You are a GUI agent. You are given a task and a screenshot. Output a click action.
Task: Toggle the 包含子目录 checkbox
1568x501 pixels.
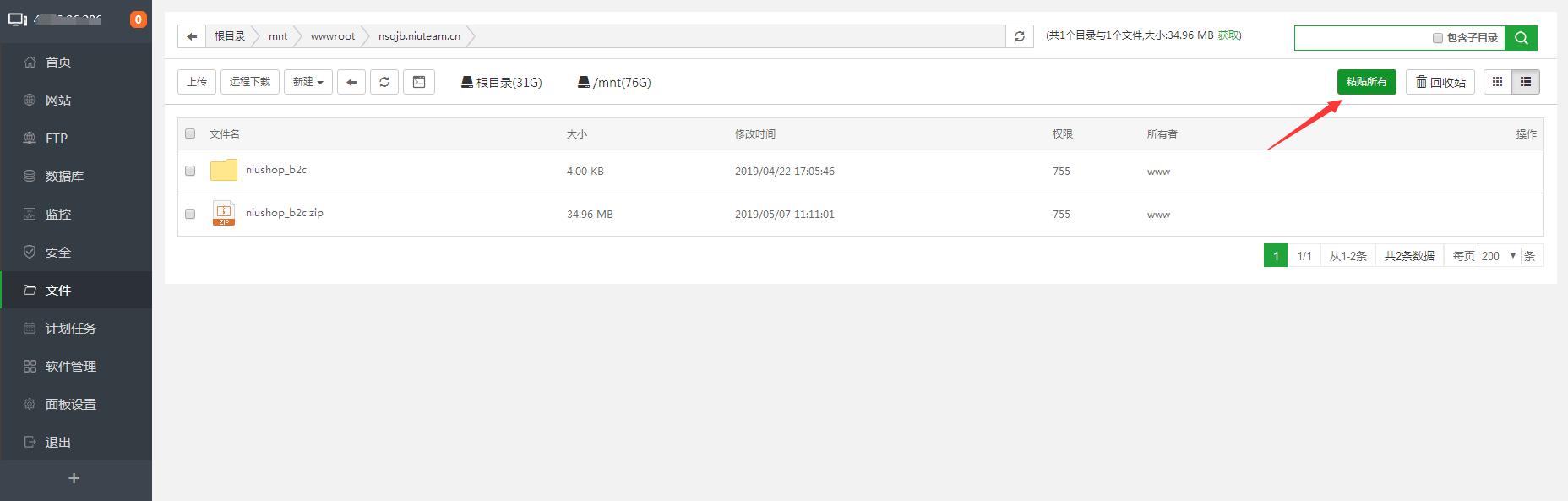[x=1438, y=38]
